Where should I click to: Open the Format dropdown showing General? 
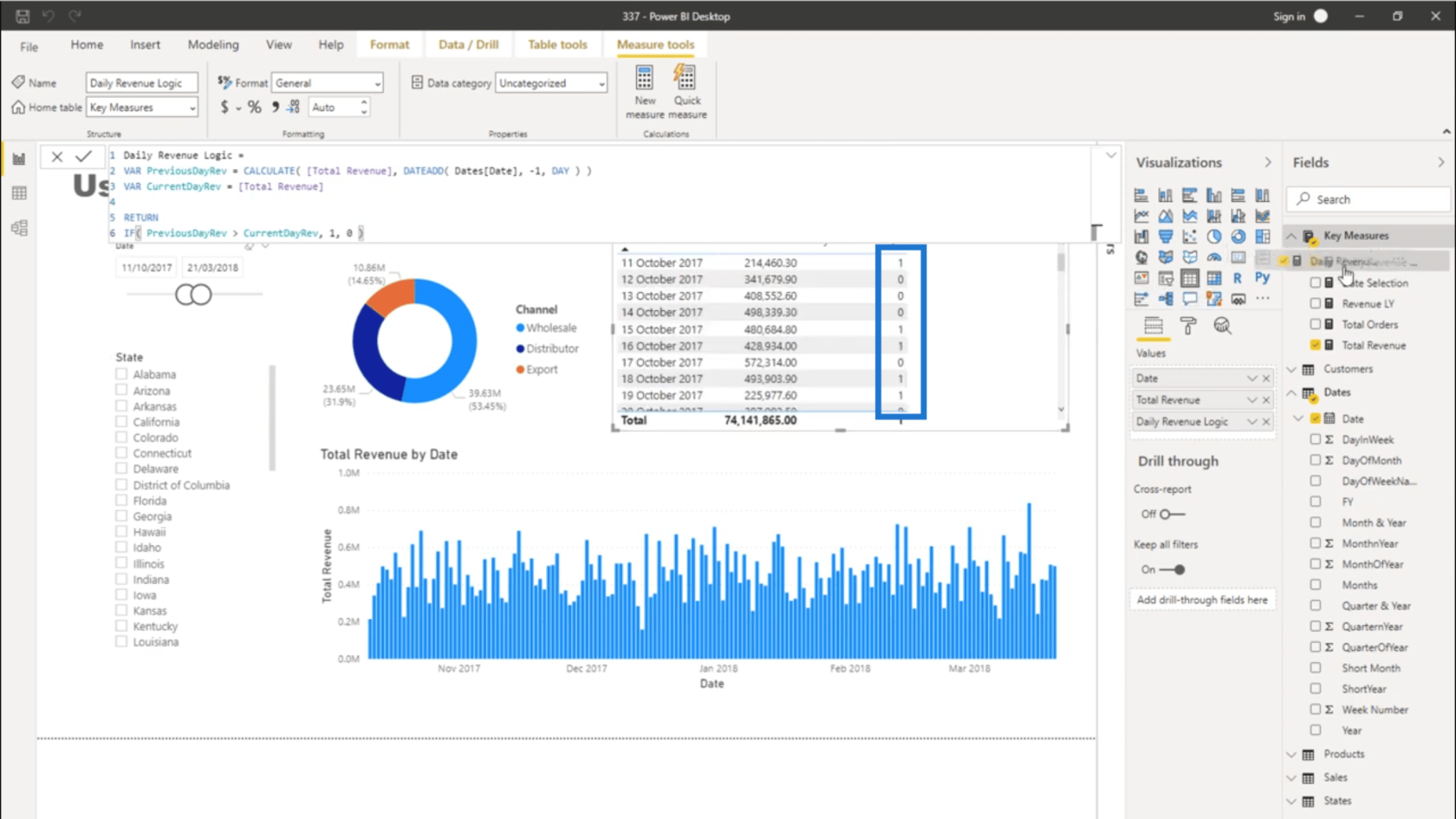coord(328,83)
